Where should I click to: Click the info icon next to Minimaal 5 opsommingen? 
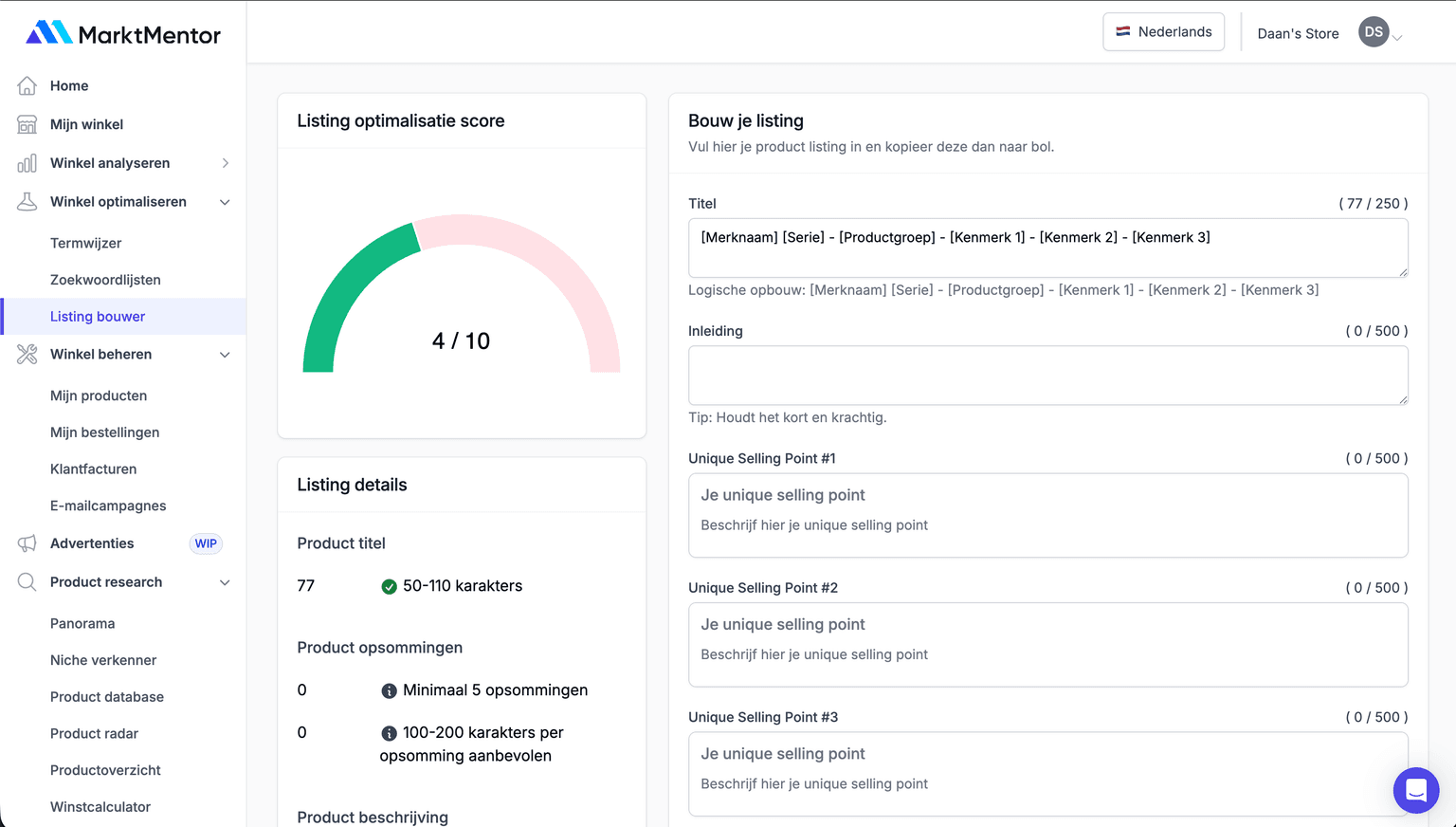click(x=388, y=690)
